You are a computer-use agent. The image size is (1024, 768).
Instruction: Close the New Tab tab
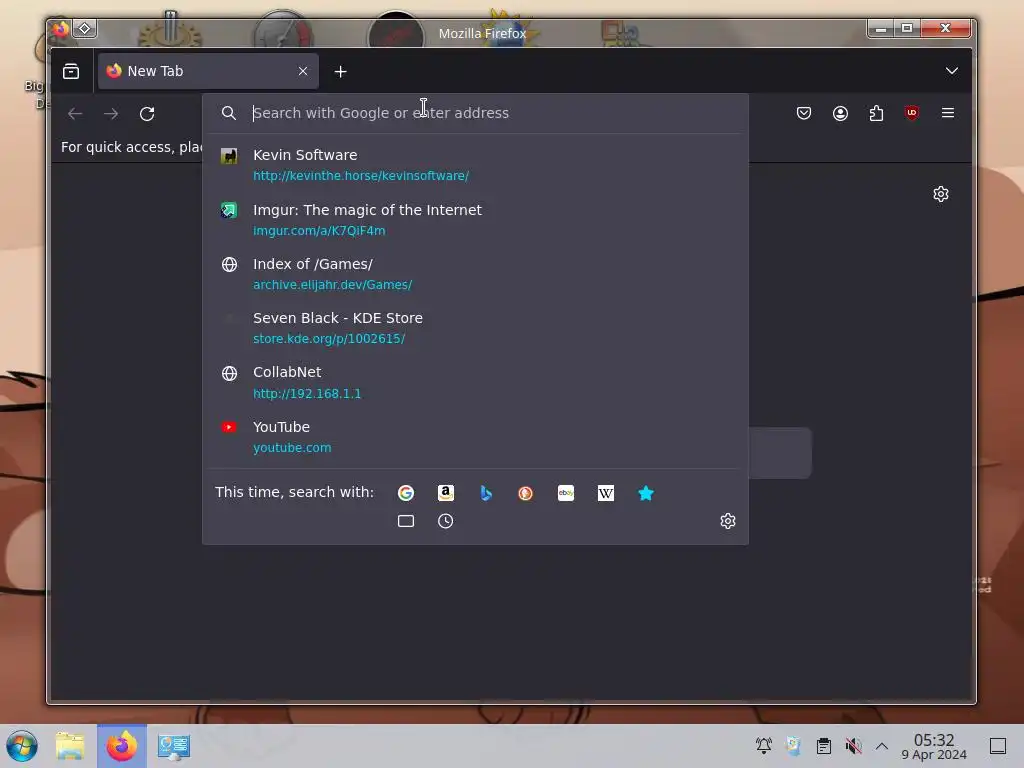tap(303, 71)
